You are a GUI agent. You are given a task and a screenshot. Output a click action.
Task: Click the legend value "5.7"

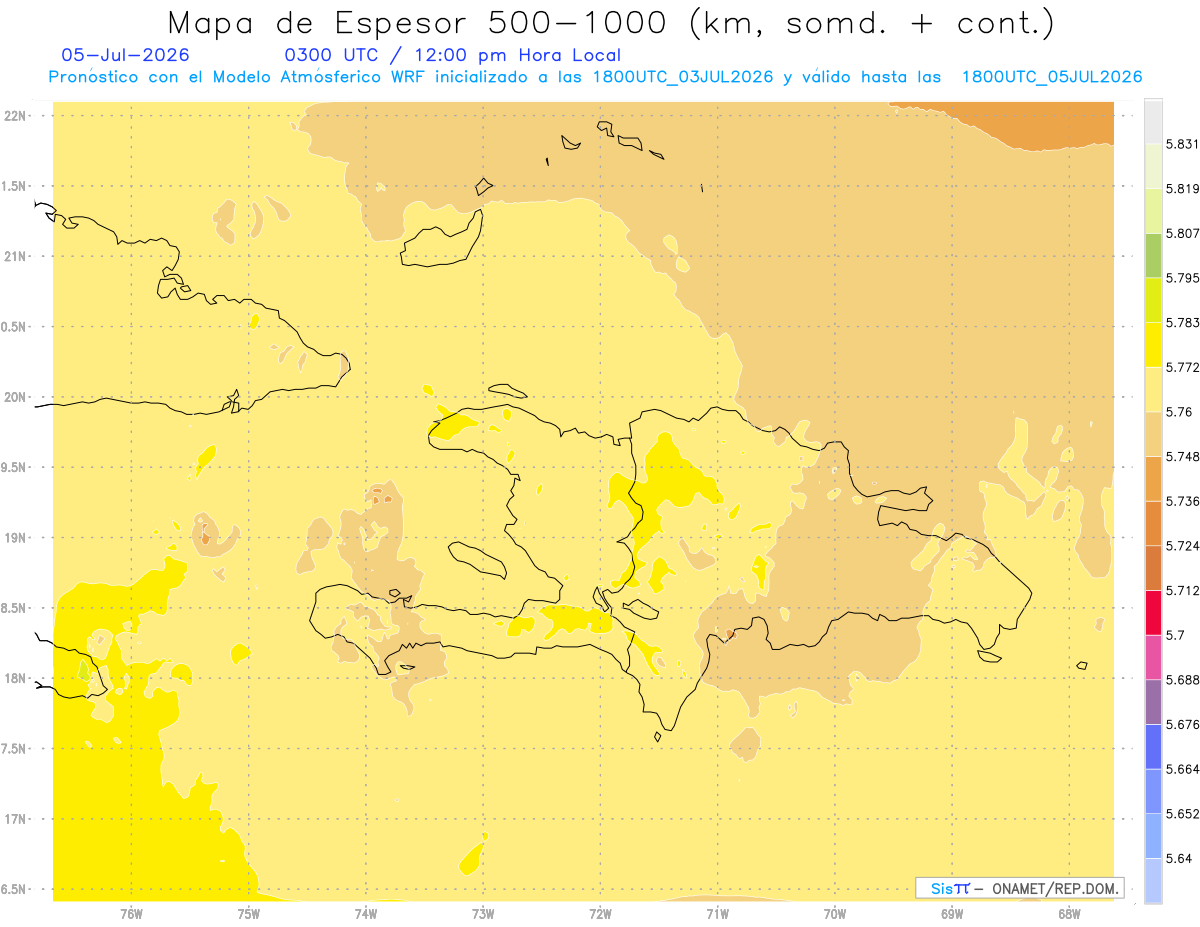(x=1175, y=635)
